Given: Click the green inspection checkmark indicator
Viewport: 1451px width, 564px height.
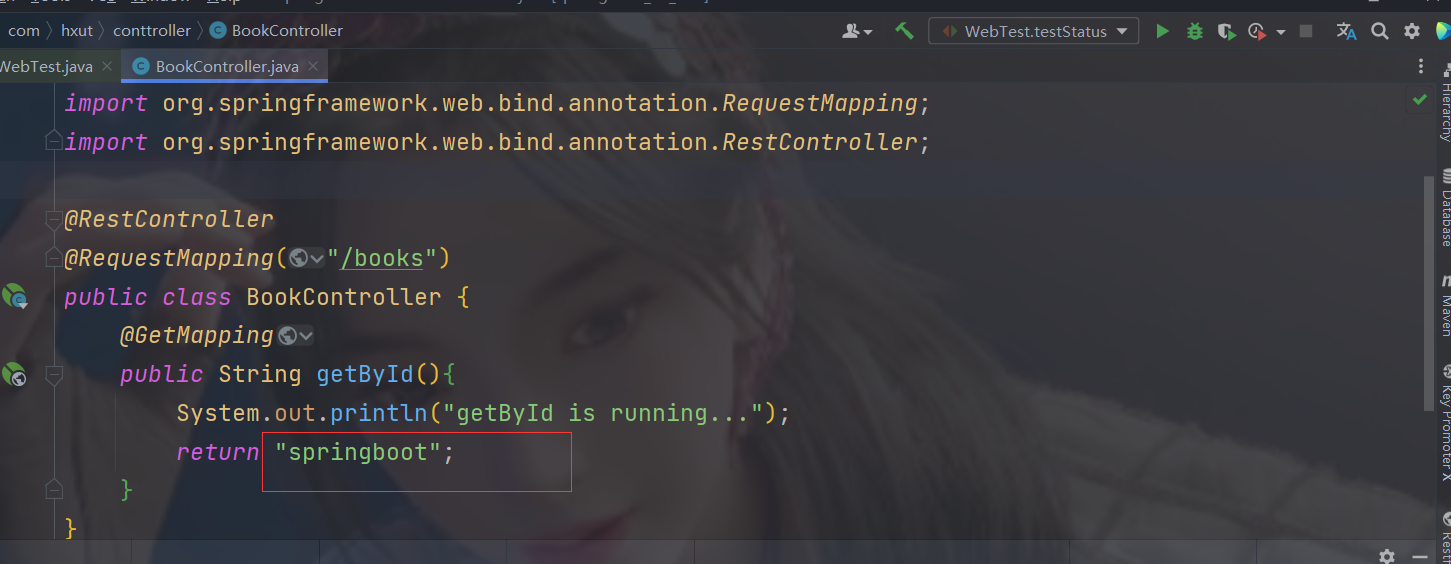Looking at the screenshot, I should point(1419,99).
